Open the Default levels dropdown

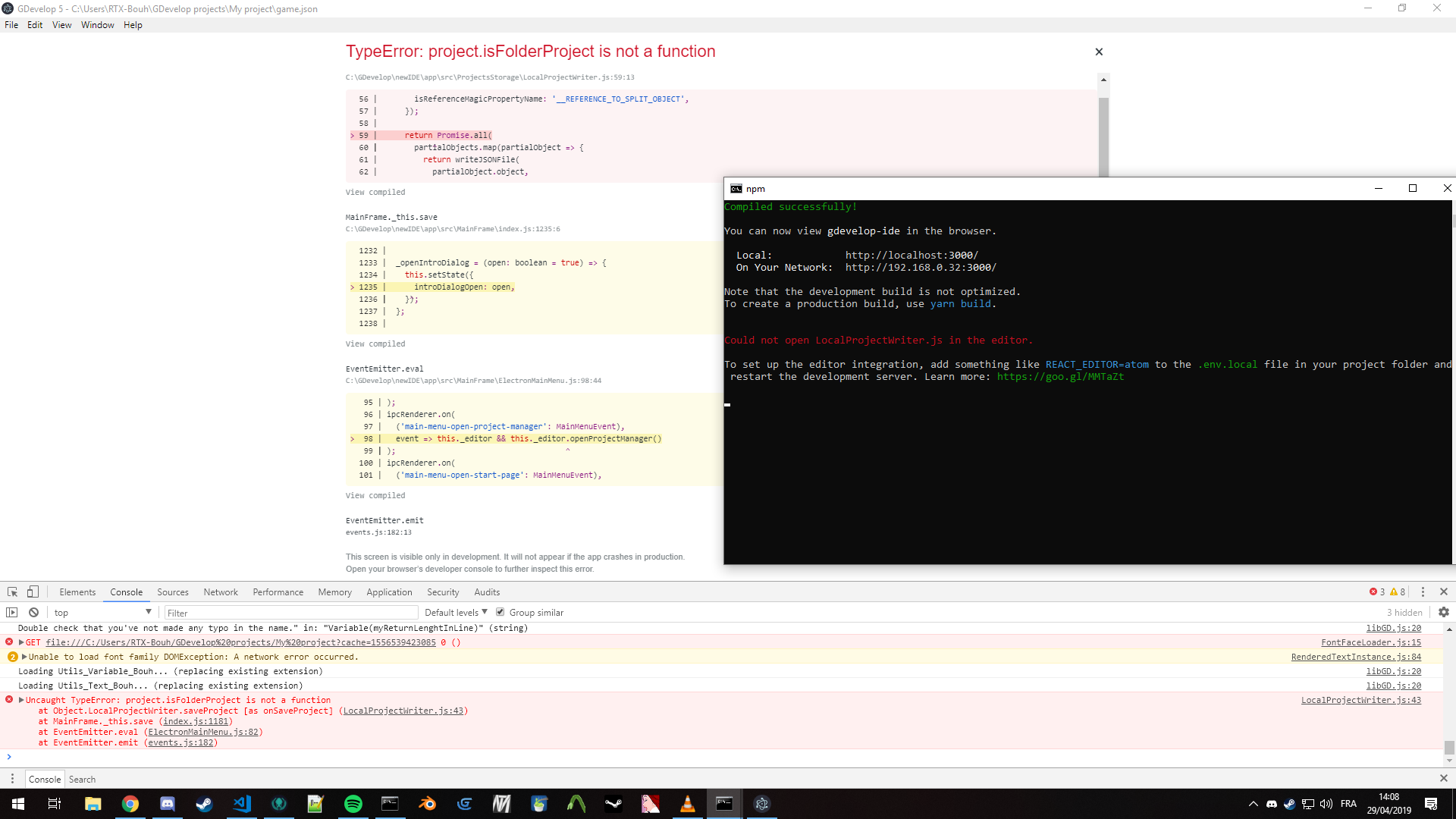pyautogui.click(x=455, y=612)
